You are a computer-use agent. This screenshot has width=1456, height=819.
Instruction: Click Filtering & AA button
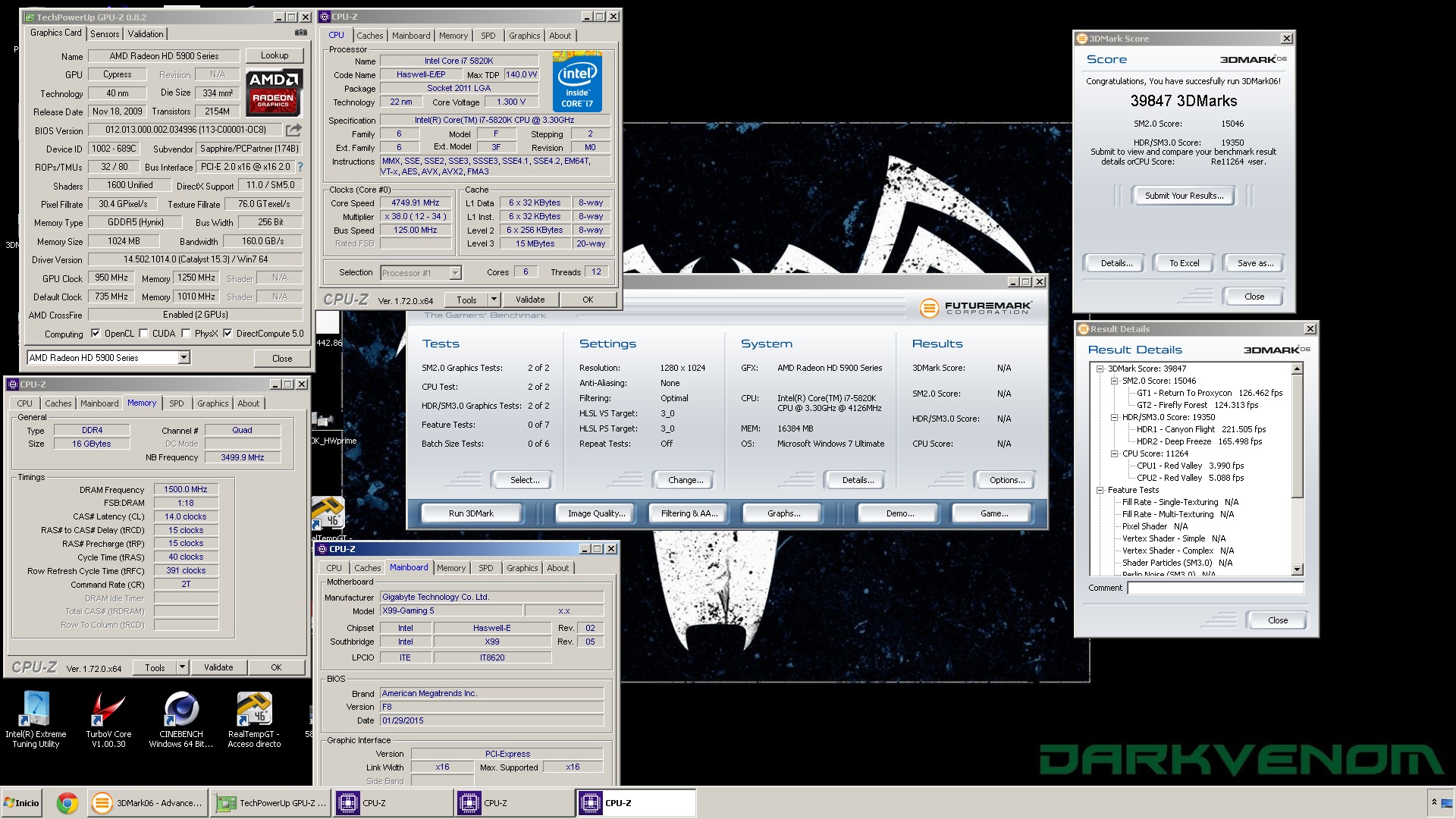(689, 513)
